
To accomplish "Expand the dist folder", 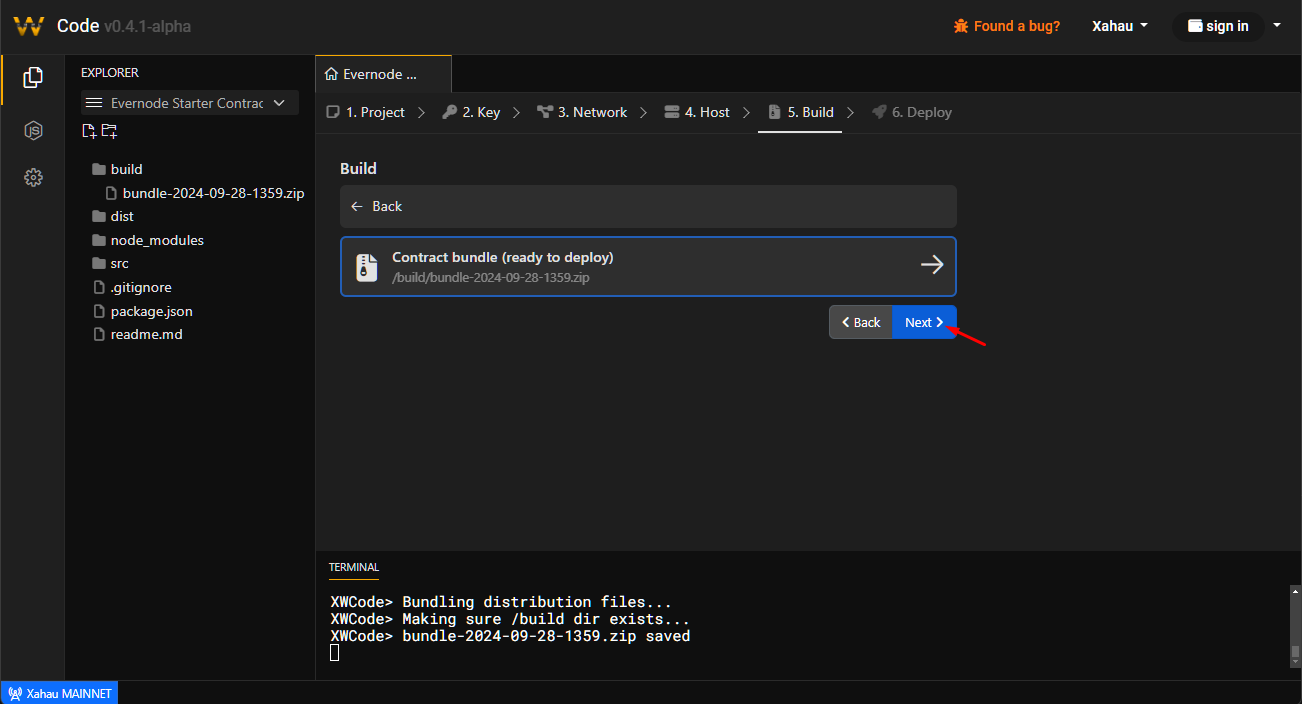I will click(113, 216).
